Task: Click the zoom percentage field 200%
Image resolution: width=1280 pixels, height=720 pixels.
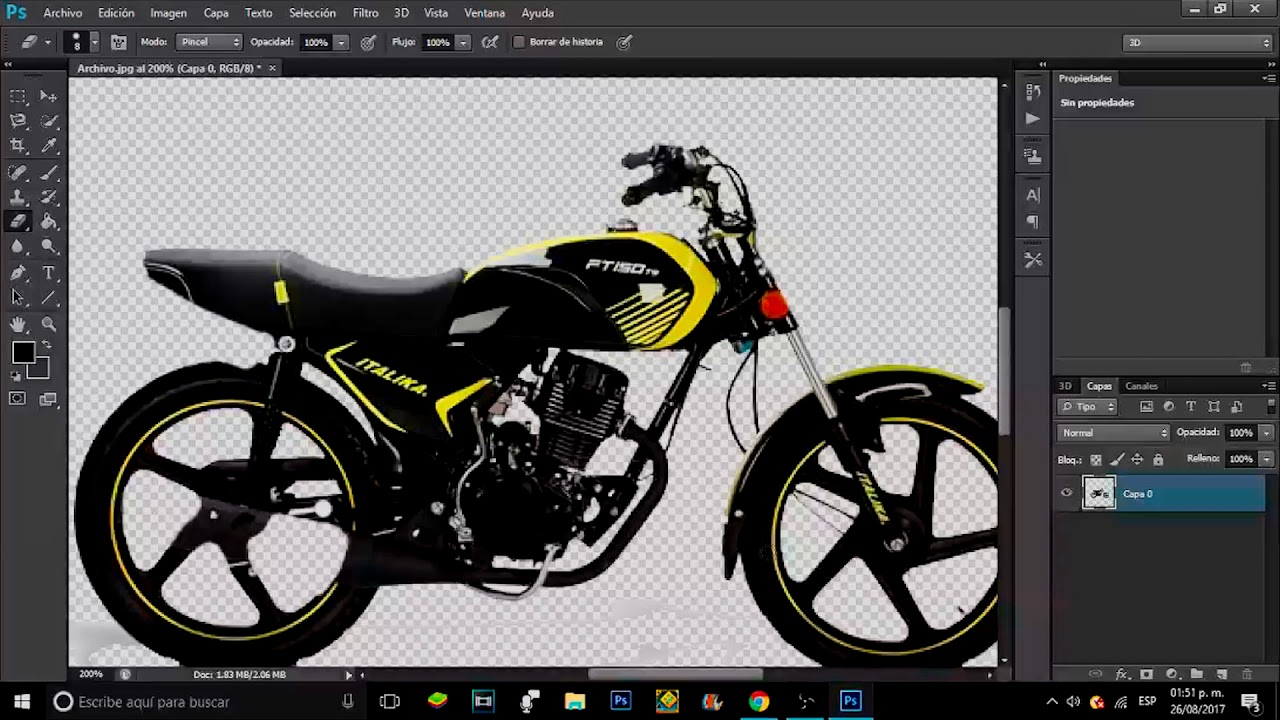Action: pyautogui.click(x=91, y=674)
